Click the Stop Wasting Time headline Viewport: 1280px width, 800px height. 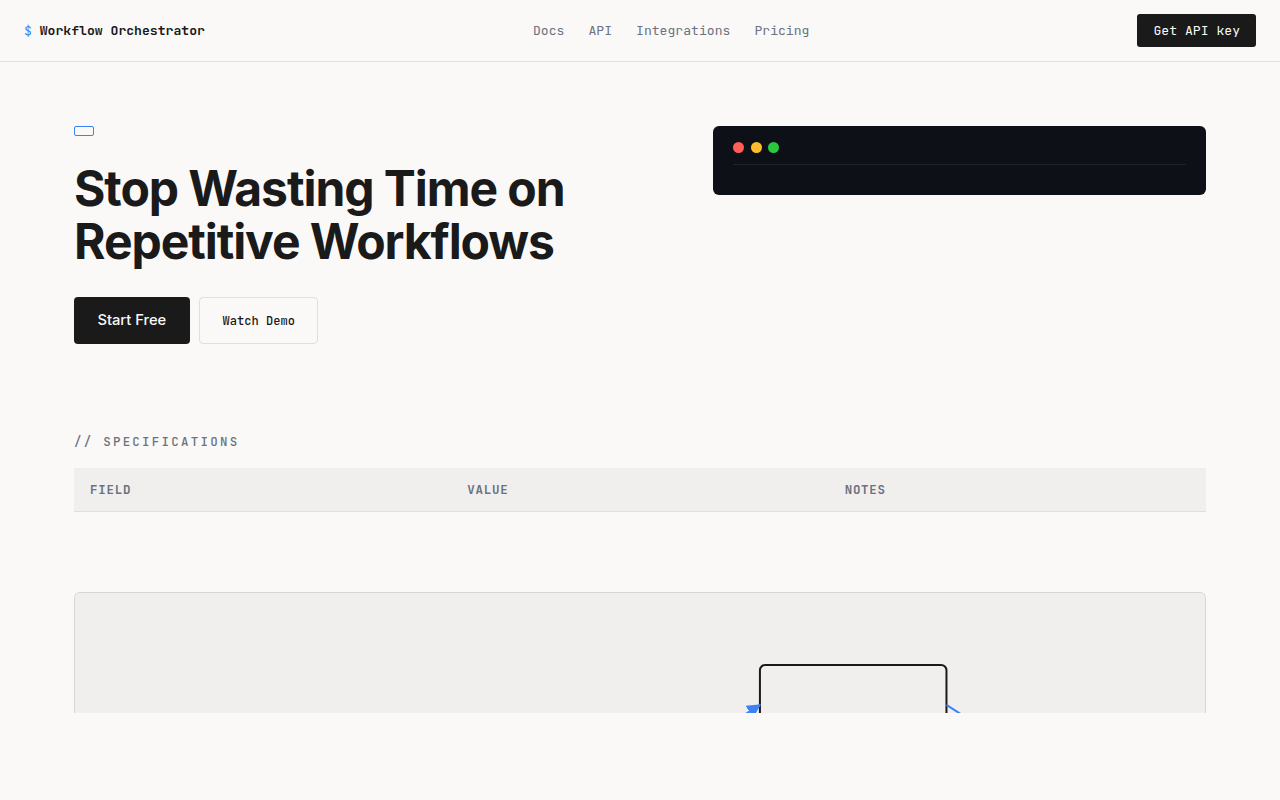(319, 215)
